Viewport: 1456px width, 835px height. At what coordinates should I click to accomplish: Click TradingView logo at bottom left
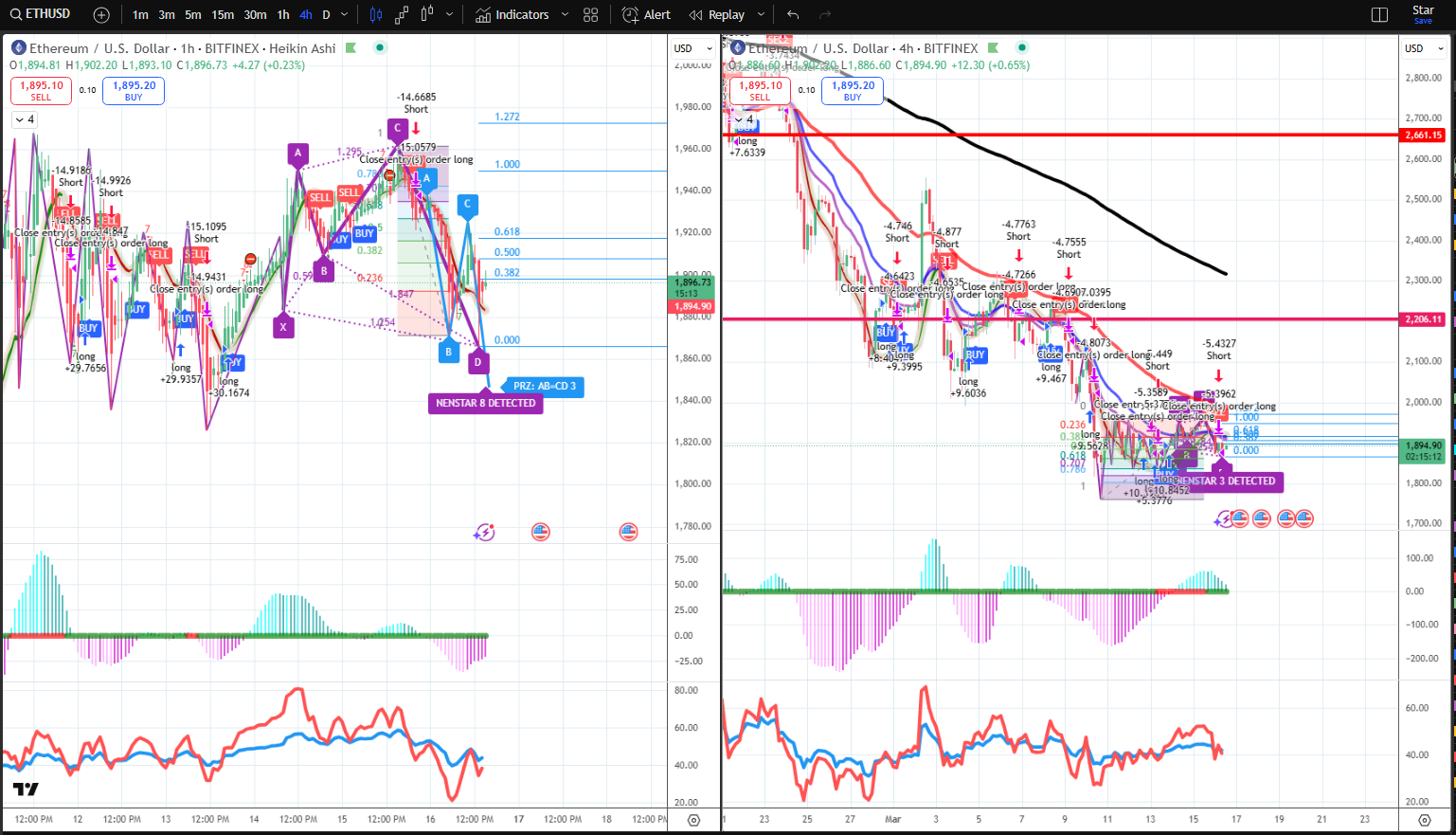point(26,790)
